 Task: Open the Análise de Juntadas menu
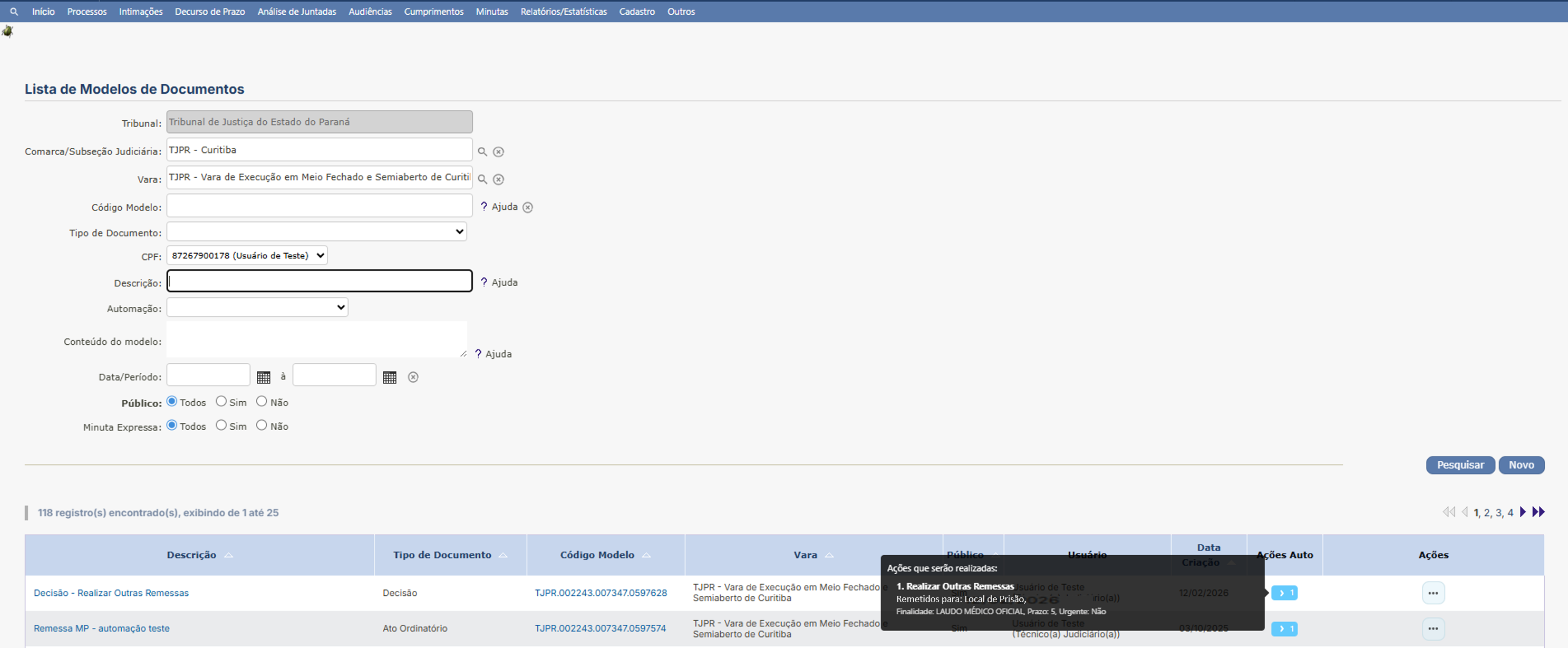(297, 12)
